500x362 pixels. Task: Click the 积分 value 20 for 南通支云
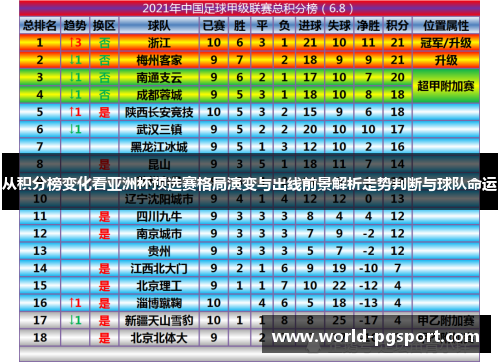point(397,77)
